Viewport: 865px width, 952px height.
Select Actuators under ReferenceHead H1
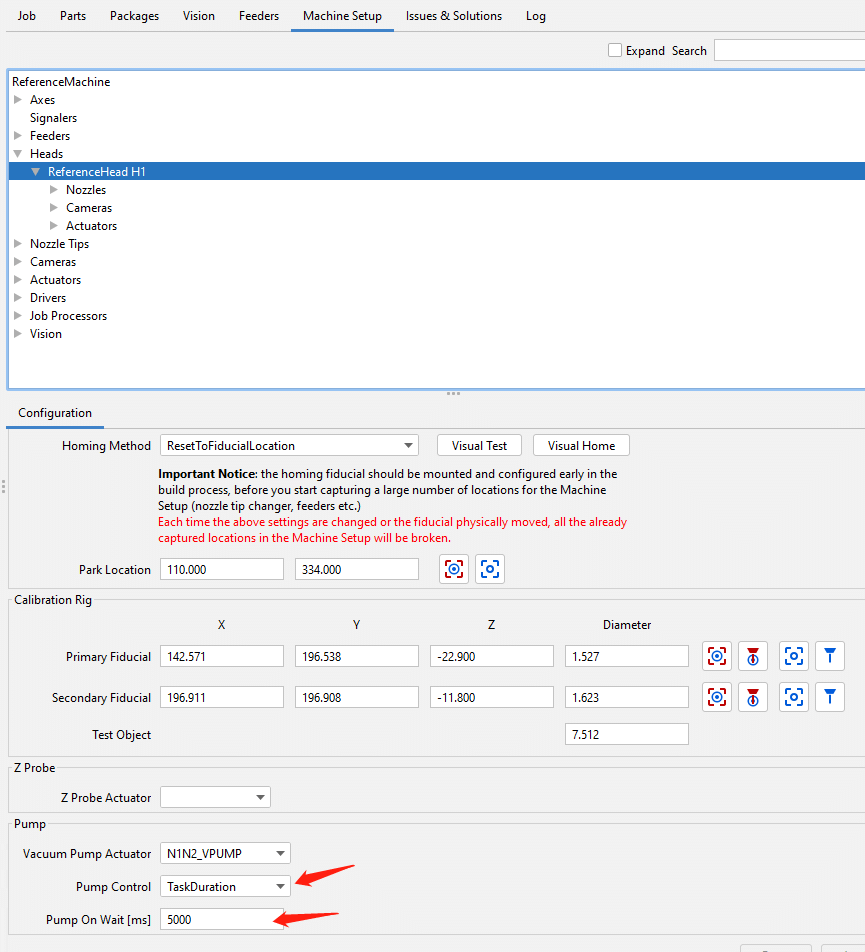[92, 226]
